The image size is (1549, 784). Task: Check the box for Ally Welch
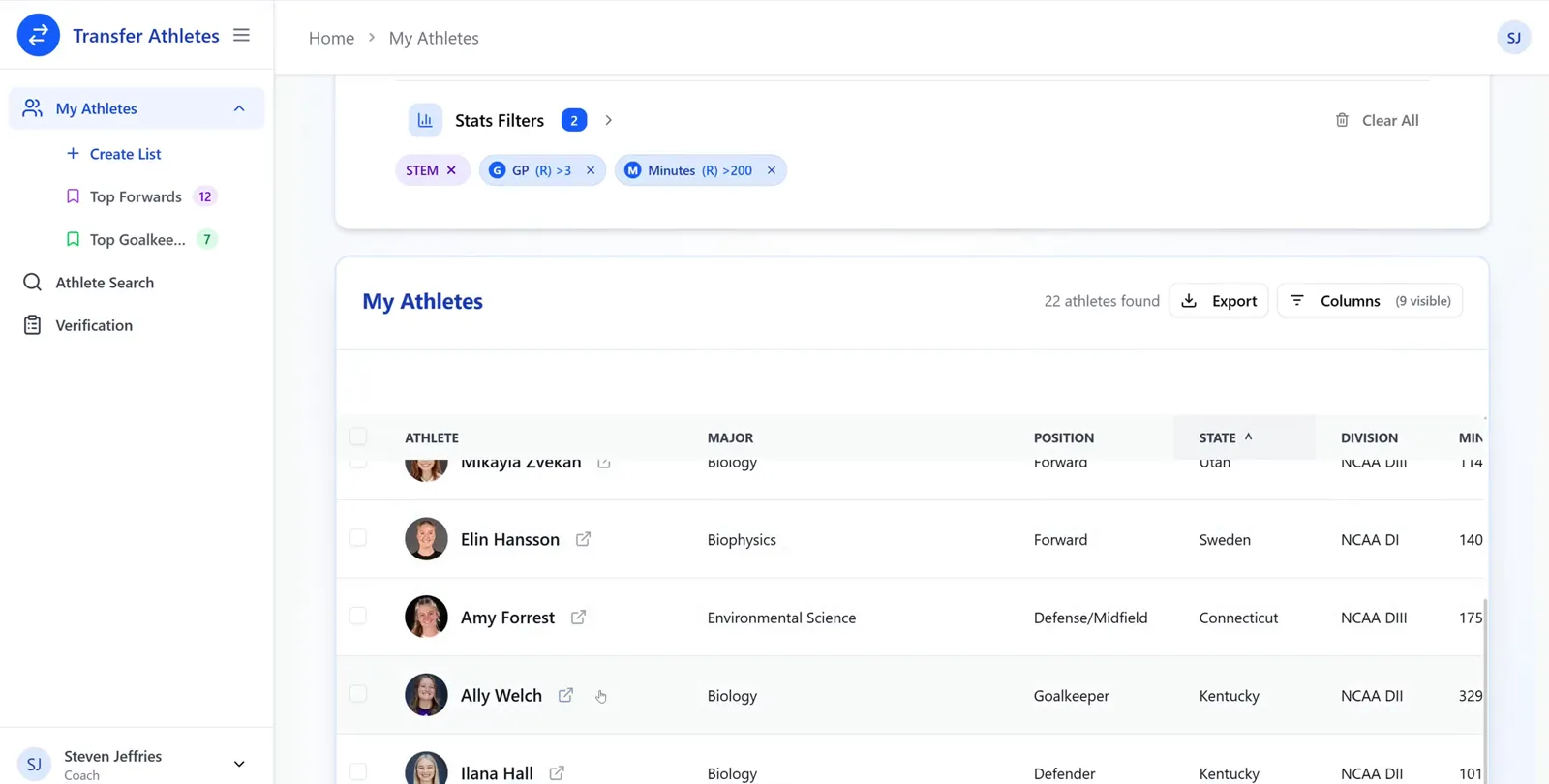pyautogui.click(x=358, y=694)
